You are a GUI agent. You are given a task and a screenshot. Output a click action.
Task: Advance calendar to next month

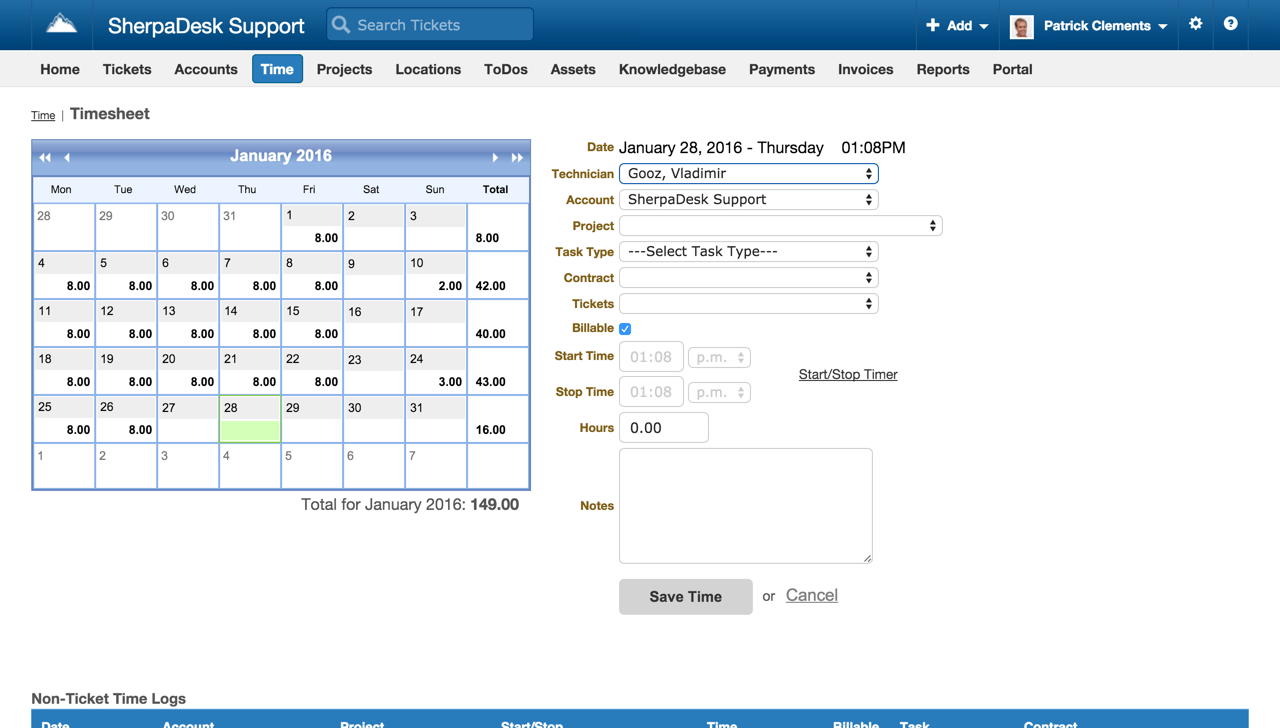[495, 157]
